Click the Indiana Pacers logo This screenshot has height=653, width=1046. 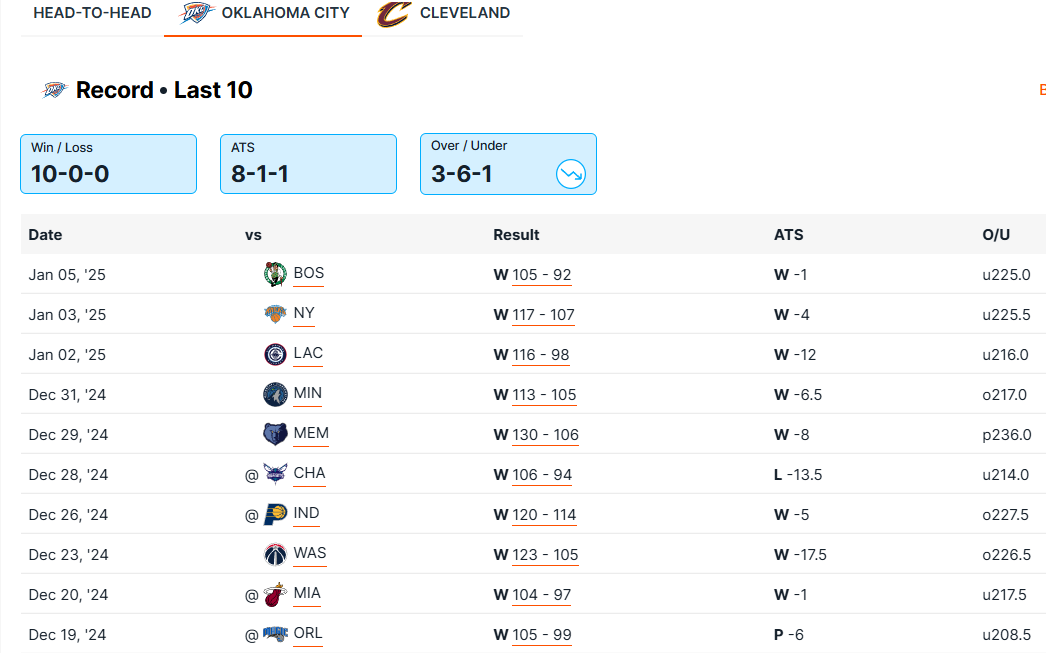(x=275, y=514)
